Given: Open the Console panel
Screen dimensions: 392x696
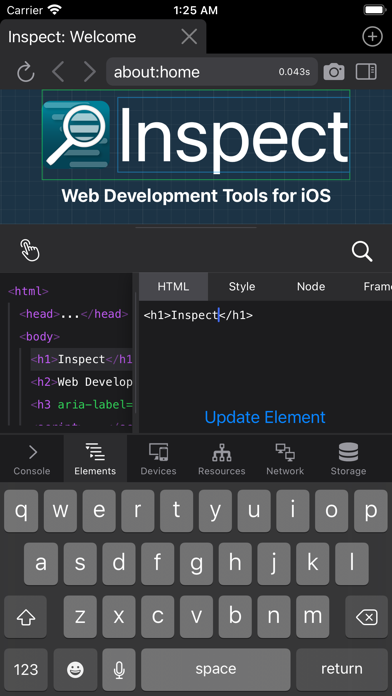Looking at the screenshot, I should tap(32, 459).
